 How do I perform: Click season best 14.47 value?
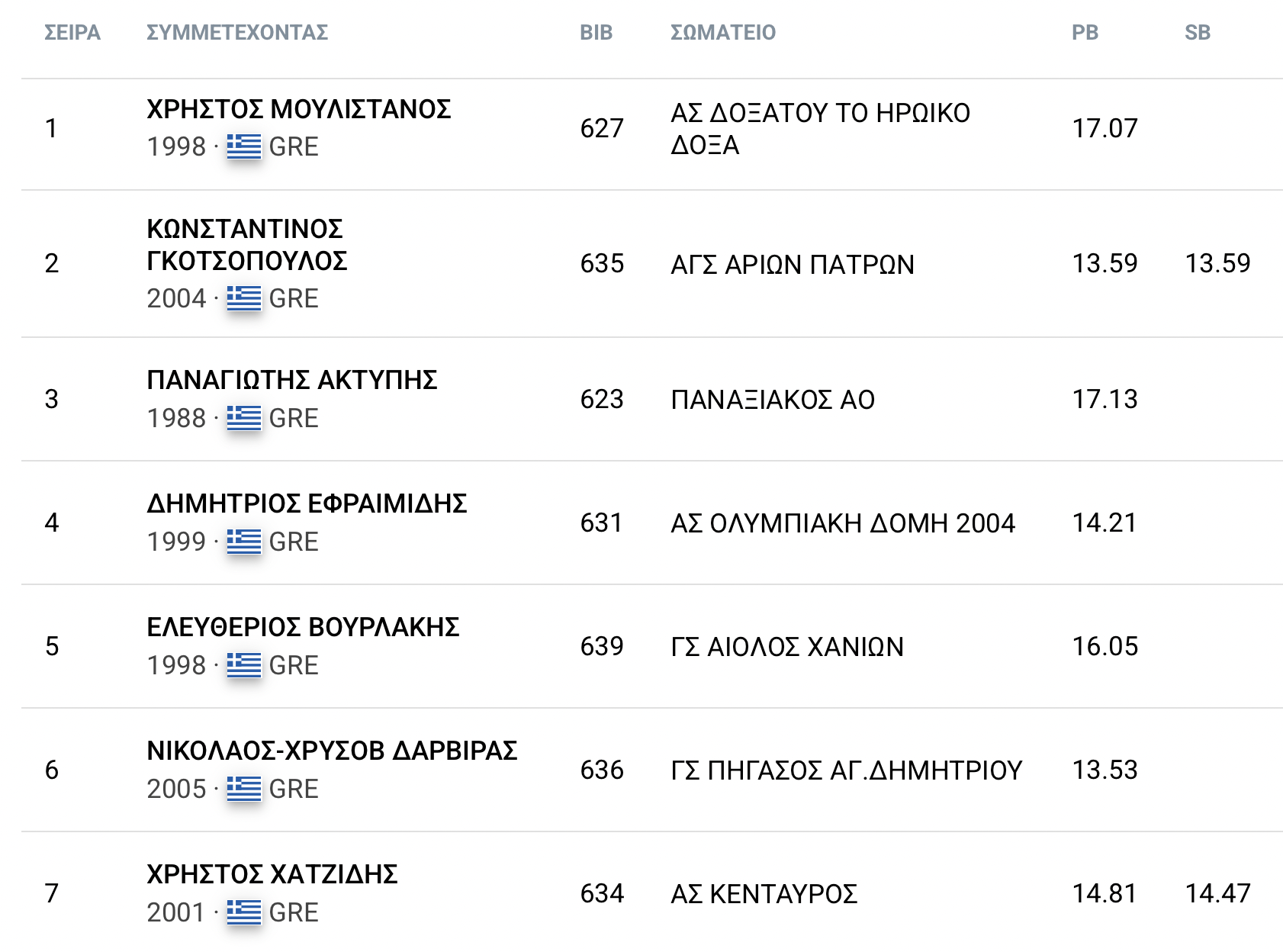click(x=1217, y=893)
